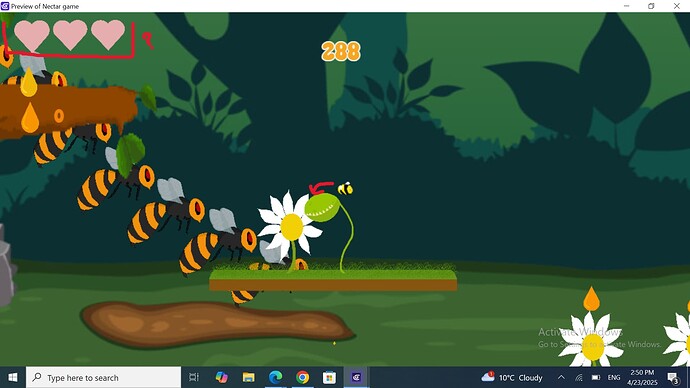Viewport: 690px width, 388px height.
Task: Expand hidden system tray icons chevron
Action: pos(561,377)
